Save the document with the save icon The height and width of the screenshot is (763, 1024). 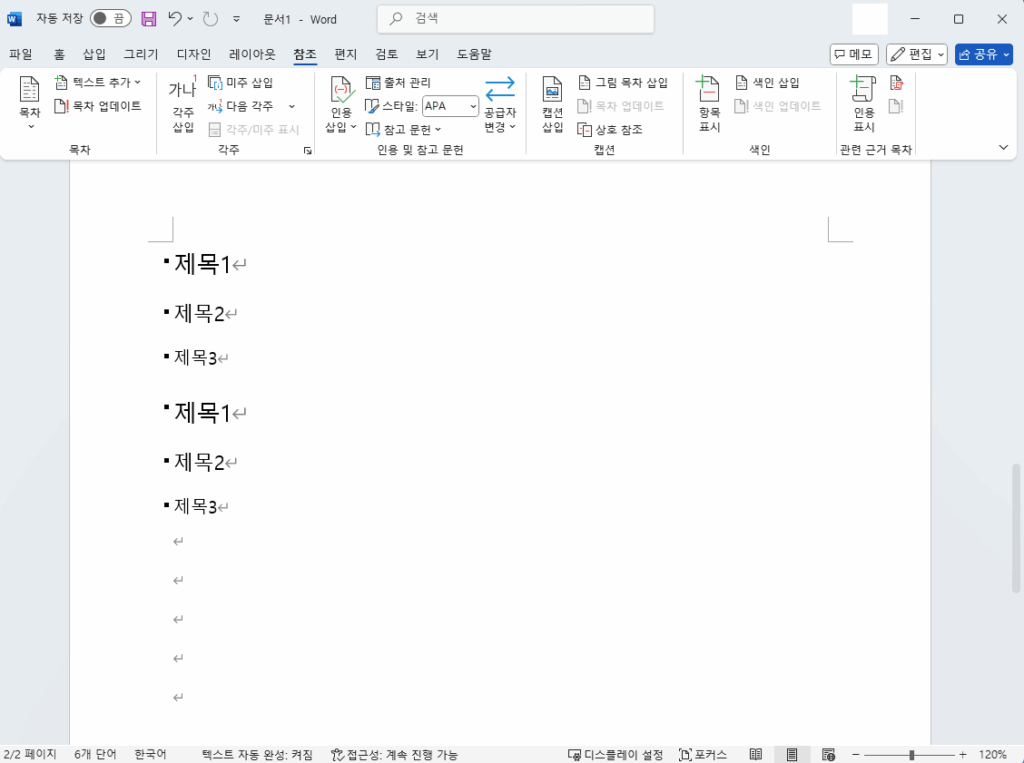coord(148,19)
